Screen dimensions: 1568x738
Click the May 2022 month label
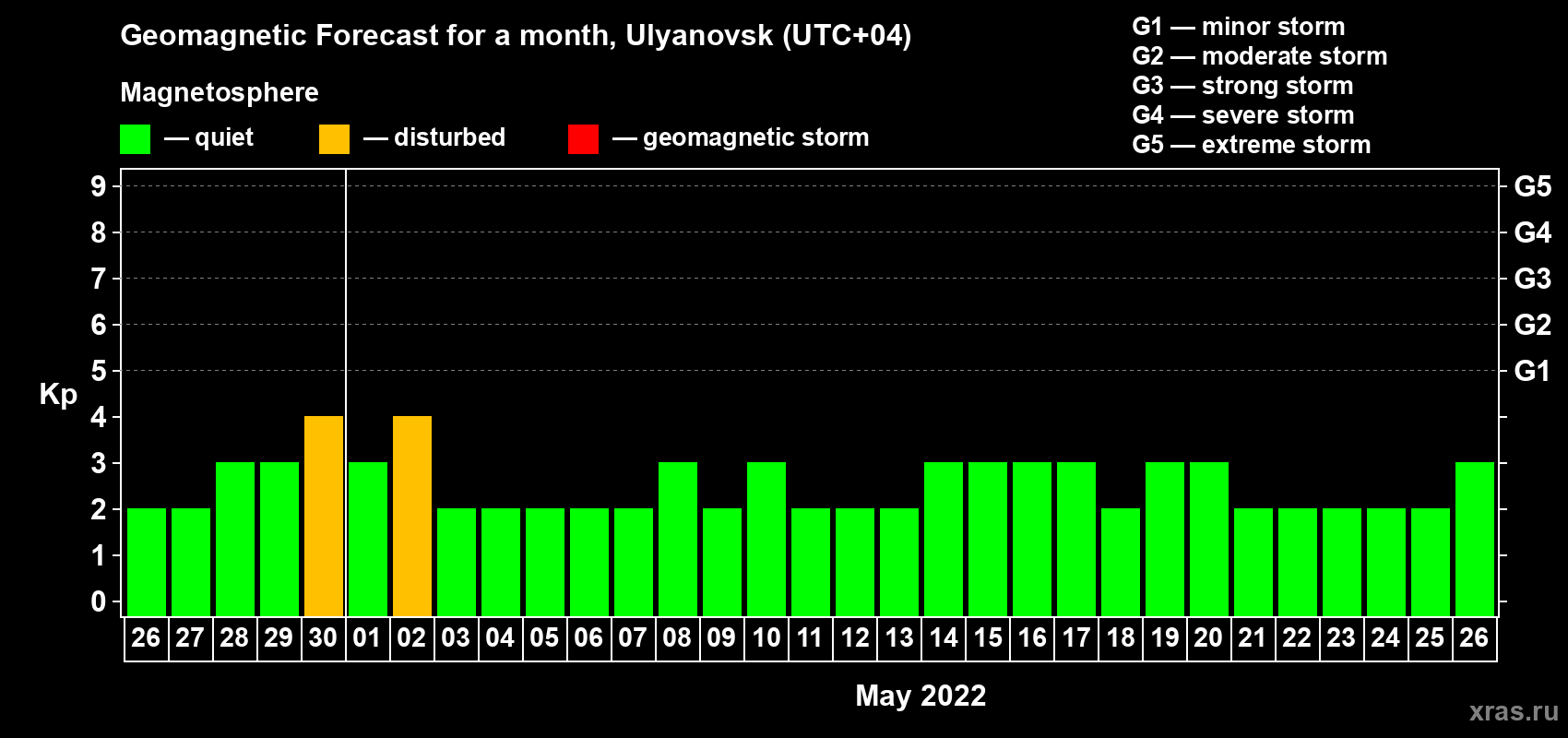(921, 696)
